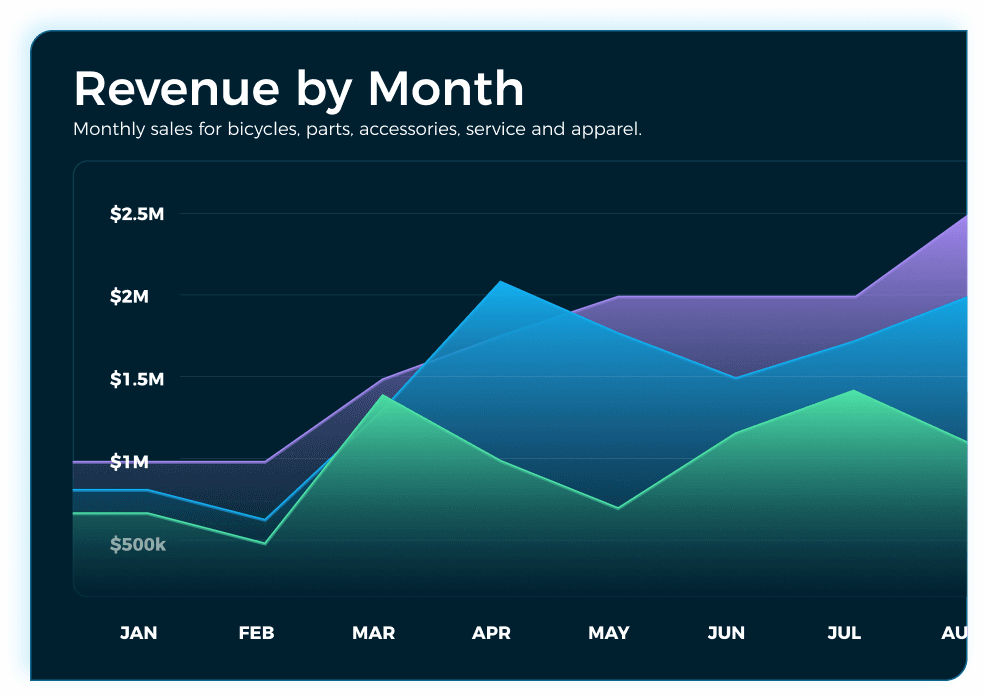This screenshot has width=983, height=696.
Task: Select the JAN axis label
Action: [138, 632]
